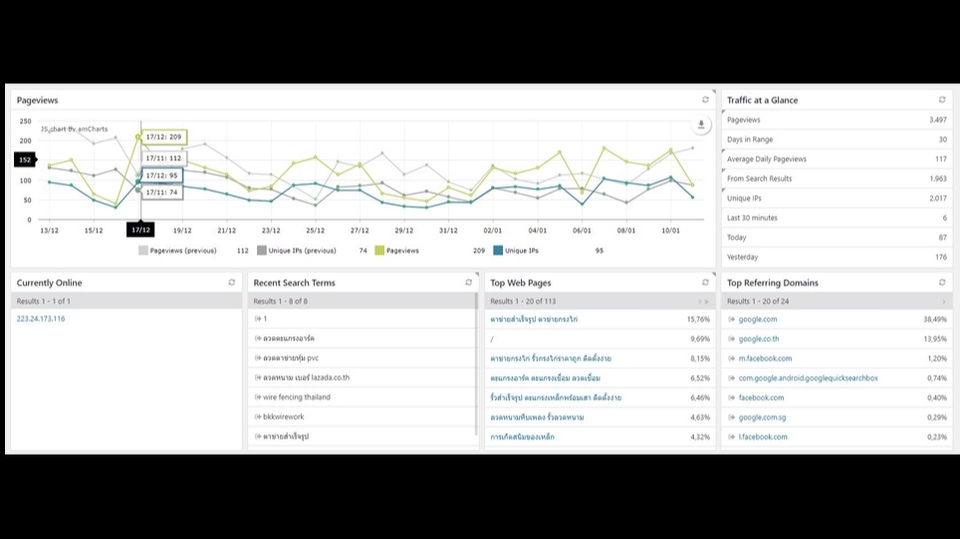Viewport: 960px width, 539px height.
Task: Open the external link icon beside google.com
Action: [731, 319]
